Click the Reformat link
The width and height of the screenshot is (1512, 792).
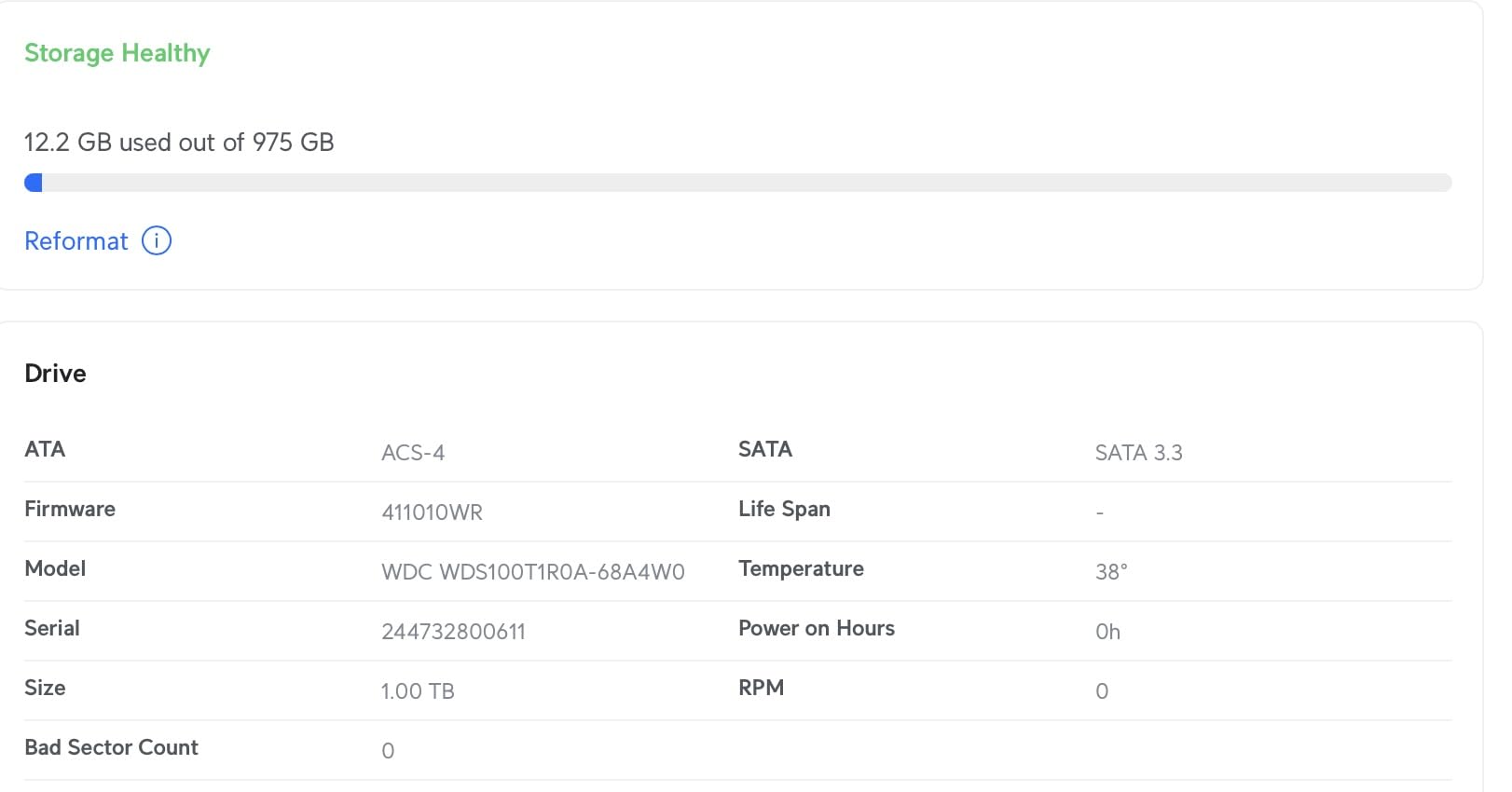click(x=76, y=241)
